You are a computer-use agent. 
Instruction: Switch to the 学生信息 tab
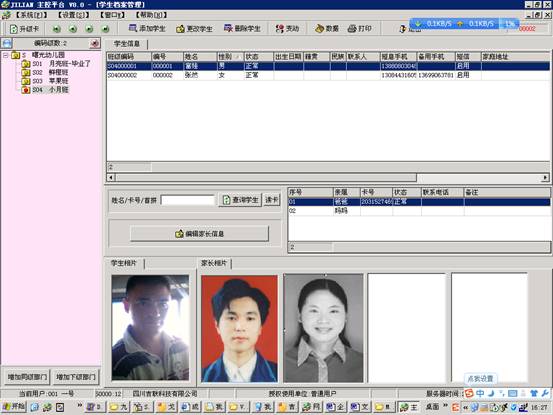127,44
